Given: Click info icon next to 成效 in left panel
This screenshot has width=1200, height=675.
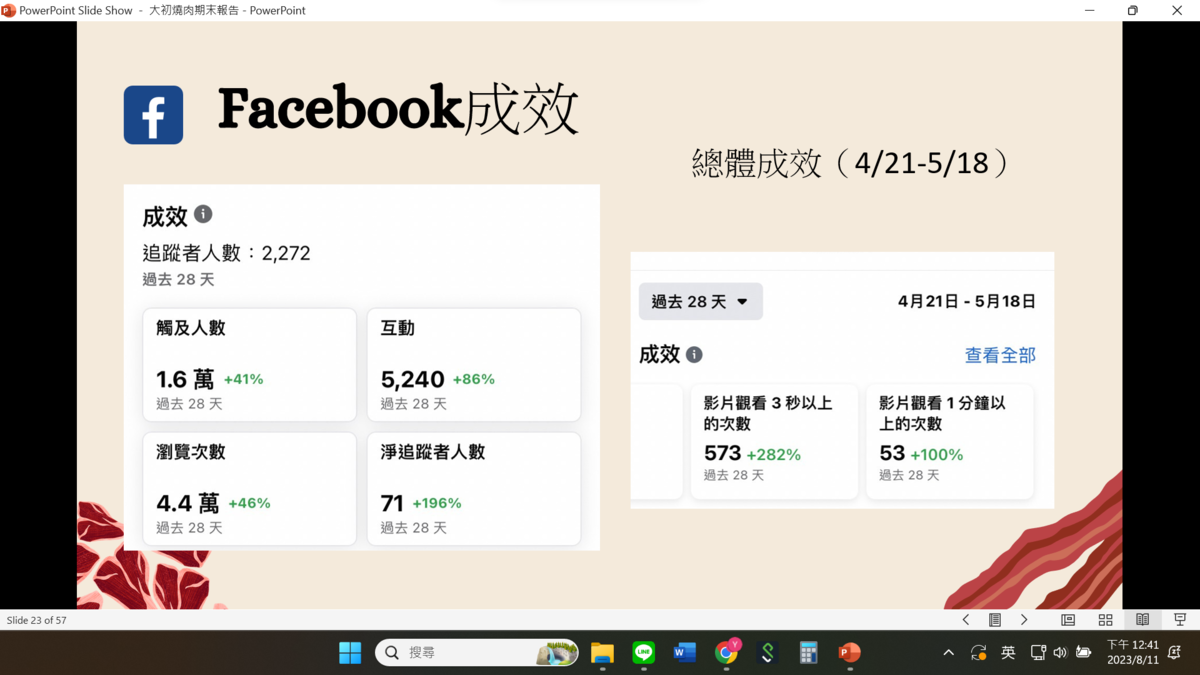Looking at the screenshot, I should click(x=203, y=214).
